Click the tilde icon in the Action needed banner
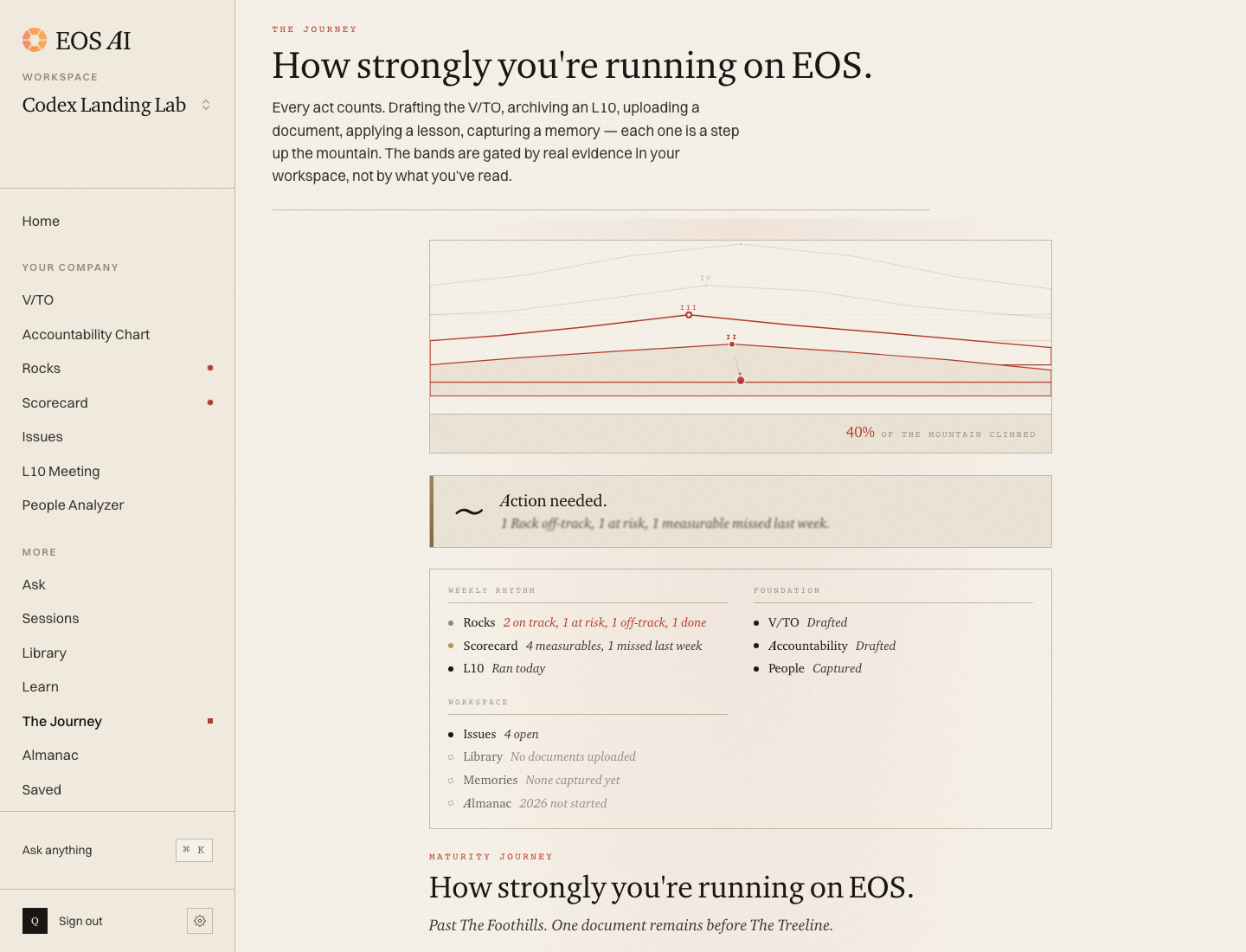Image resolution: width=1246 pixels, height=952 pixels. pyautogui.click(x=469, y=511)
